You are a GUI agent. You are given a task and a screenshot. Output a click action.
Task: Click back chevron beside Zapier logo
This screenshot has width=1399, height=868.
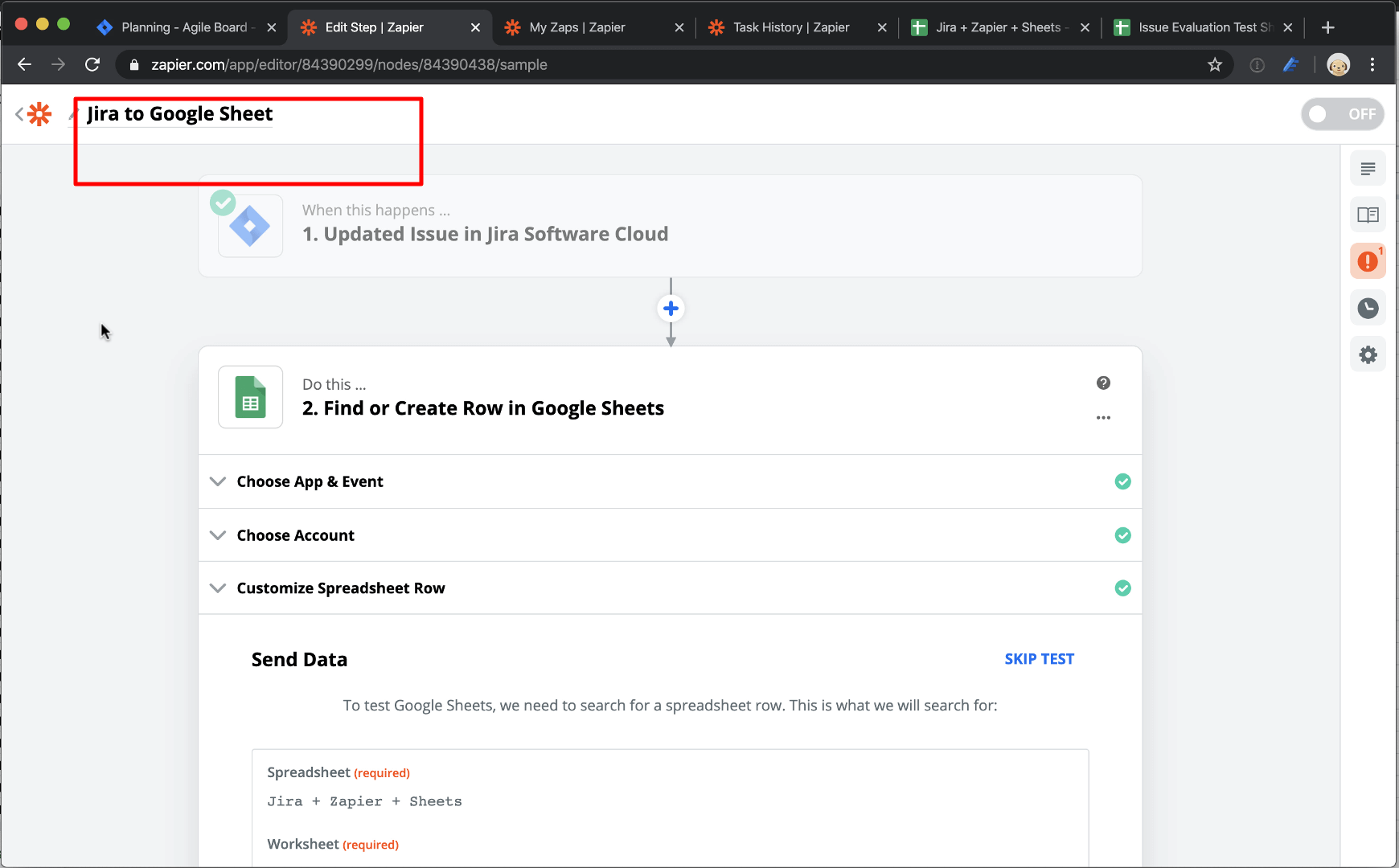point(19,114)
